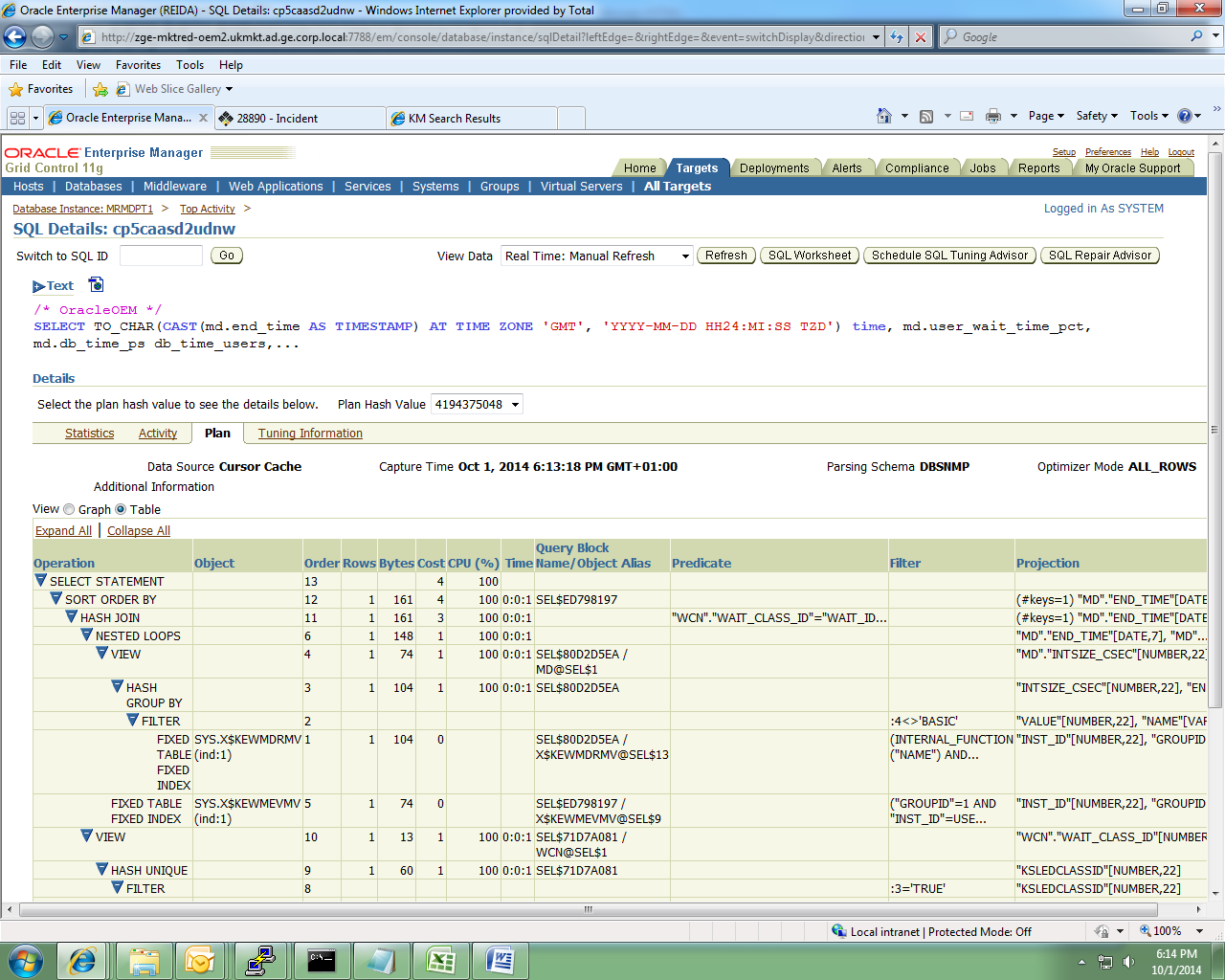Click the Print icon in command bar
The width and height of the screenshot is (1225, 980).
point(993,116)
